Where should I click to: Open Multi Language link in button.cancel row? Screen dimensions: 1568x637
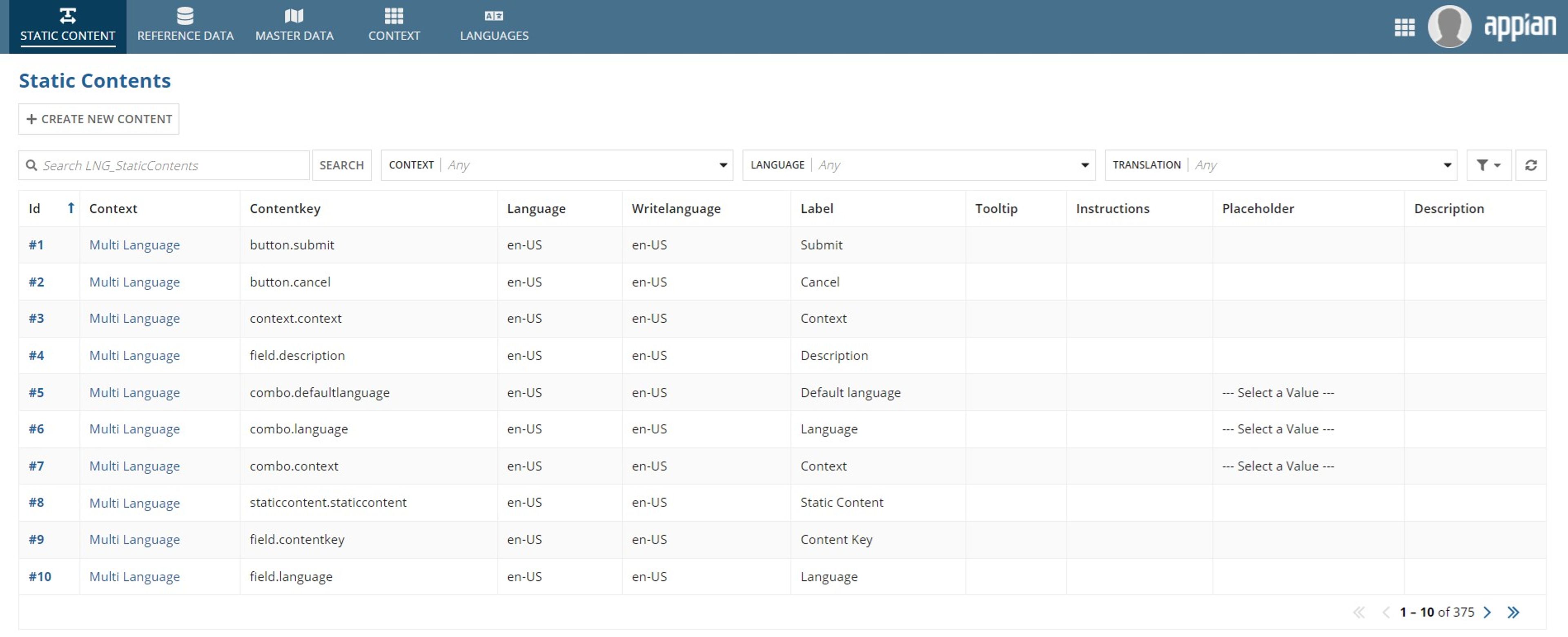[134, 282]
